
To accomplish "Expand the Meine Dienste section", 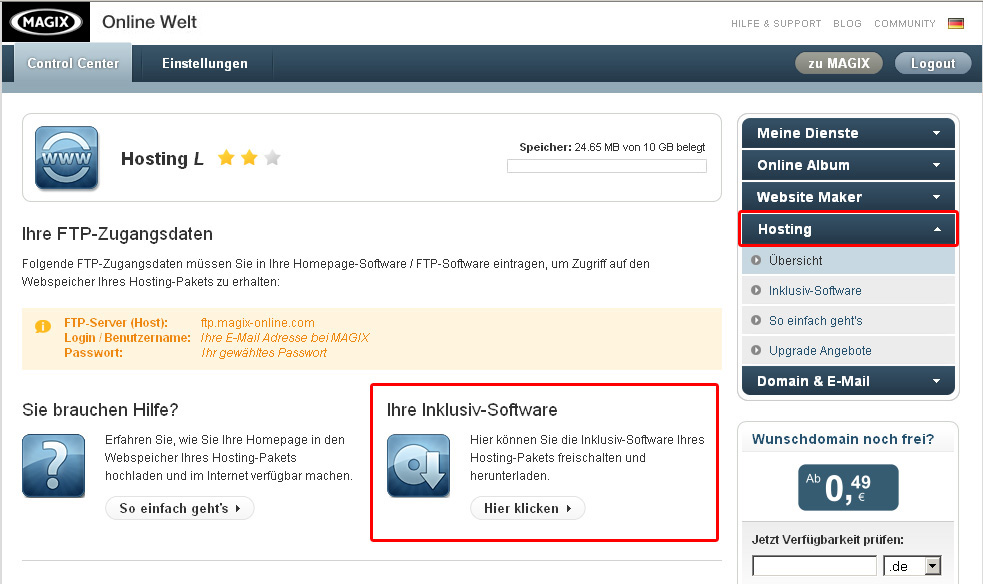I will [848, 133].
